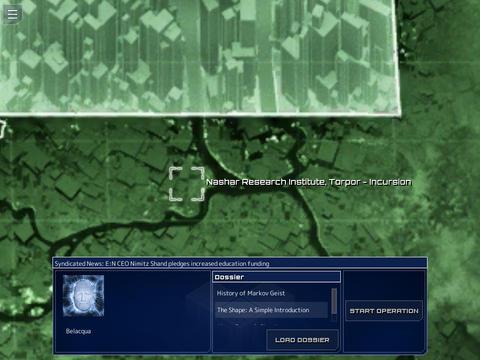Click the Nashar Research Institute target reticle
480x360 pixels.
187,184
